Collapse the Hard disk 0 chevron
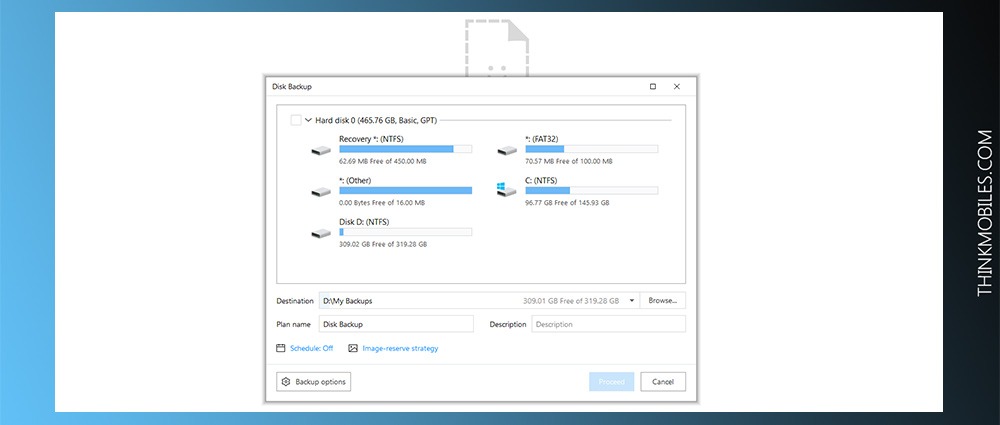1000x425 pixels. [309, 120]
